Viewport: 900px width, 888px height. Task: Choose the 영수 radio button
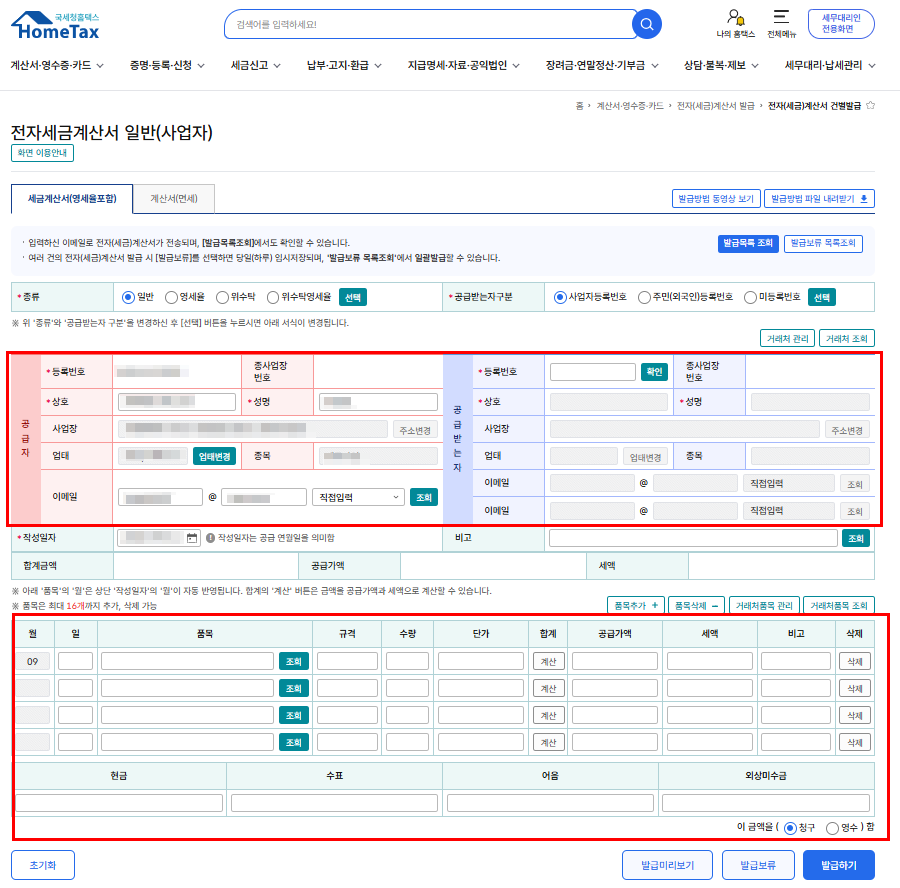[832, 828]
